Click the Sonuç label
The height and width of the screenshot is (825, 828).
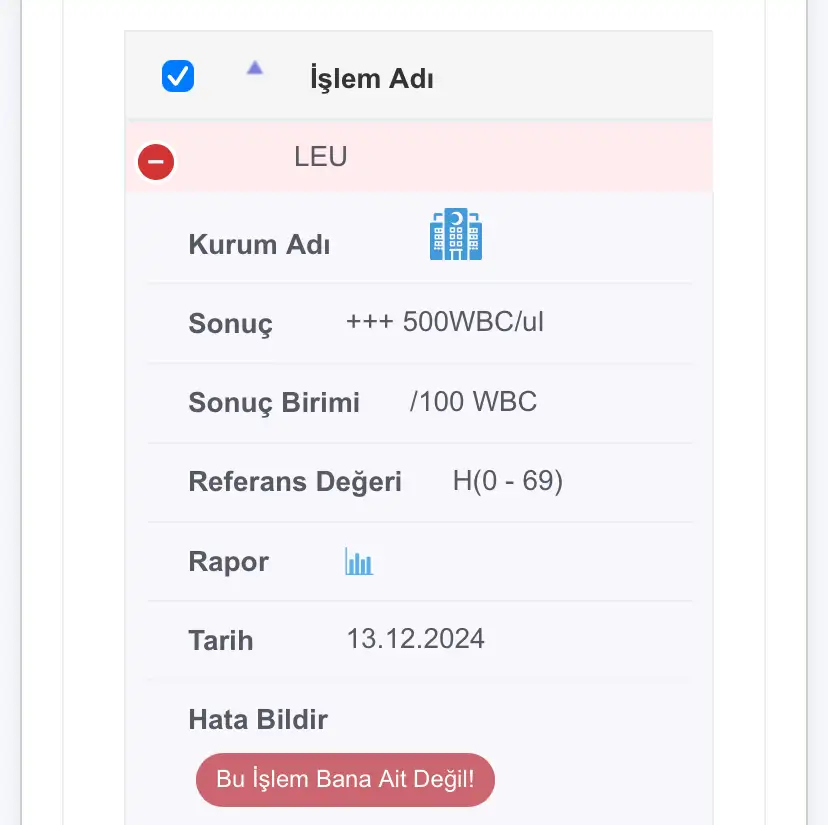coord(231,323)
